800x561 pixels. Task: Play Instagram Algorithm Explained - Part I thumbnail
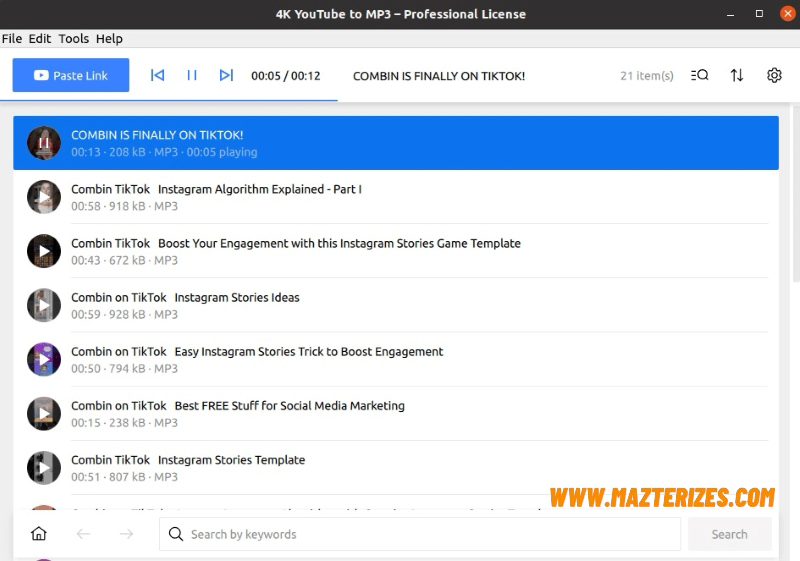point(44,197)
